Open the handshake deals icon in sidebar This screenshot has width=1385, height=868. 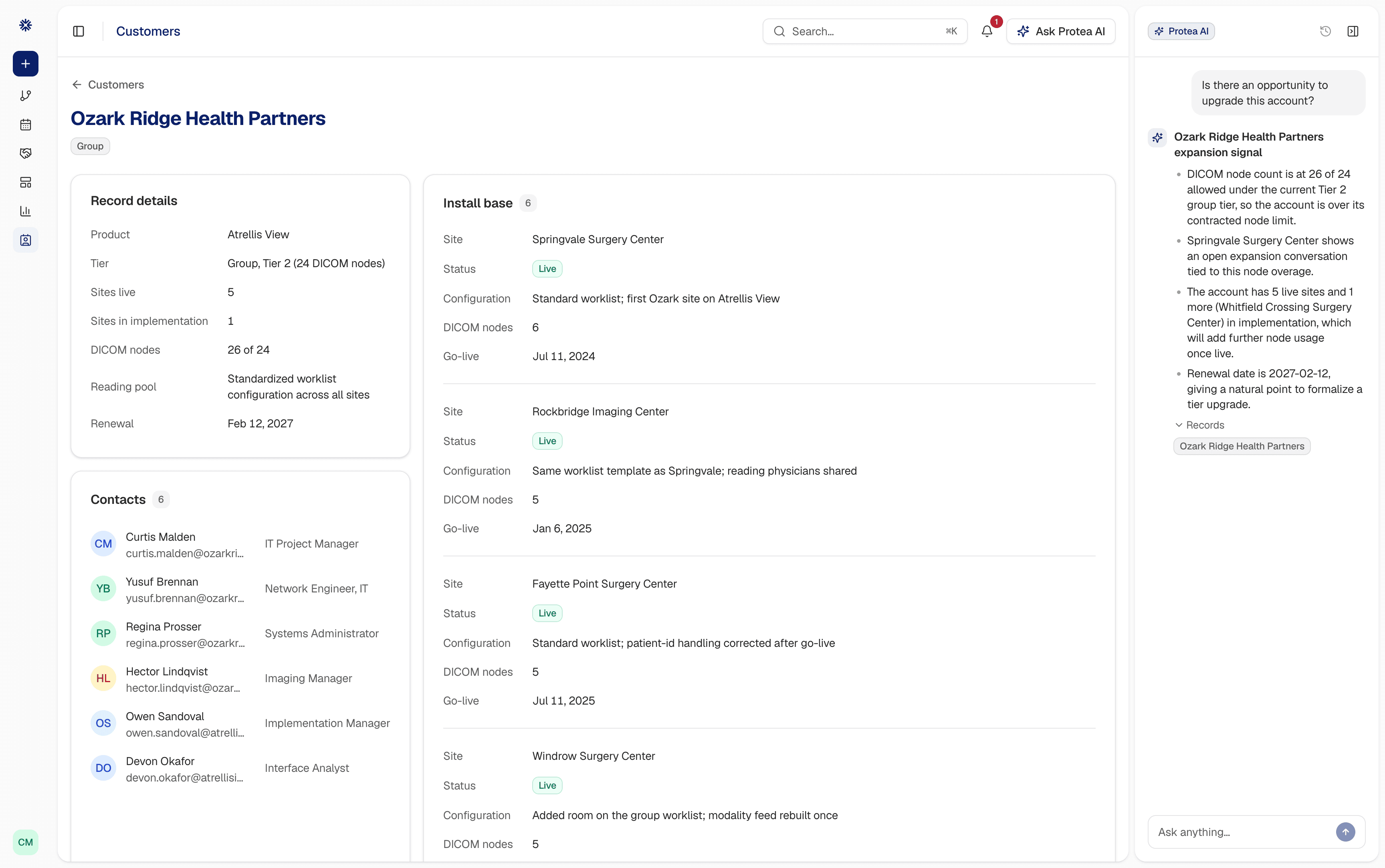(x=25, y=153)
